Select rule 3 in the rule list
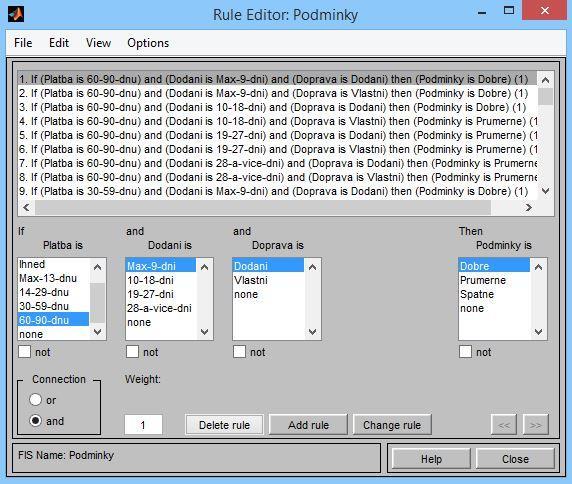572x484 pixels. click(x=278, y=107)
